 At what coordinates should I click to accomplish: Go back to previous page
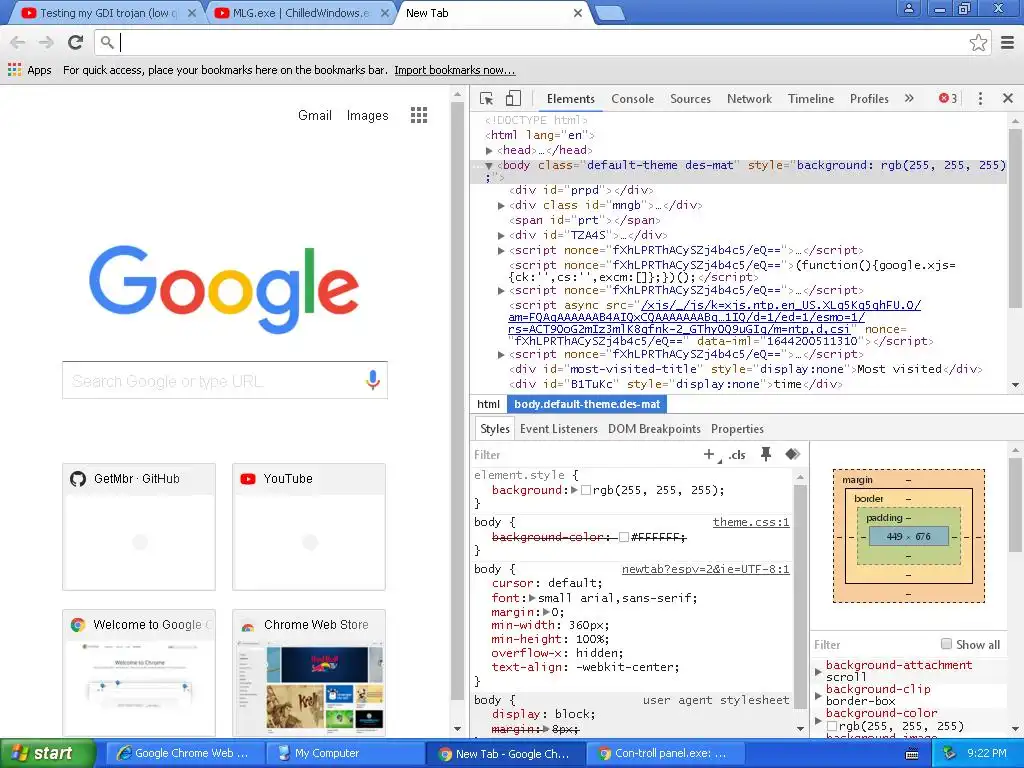pyautogui.click(x=18, y=42)
